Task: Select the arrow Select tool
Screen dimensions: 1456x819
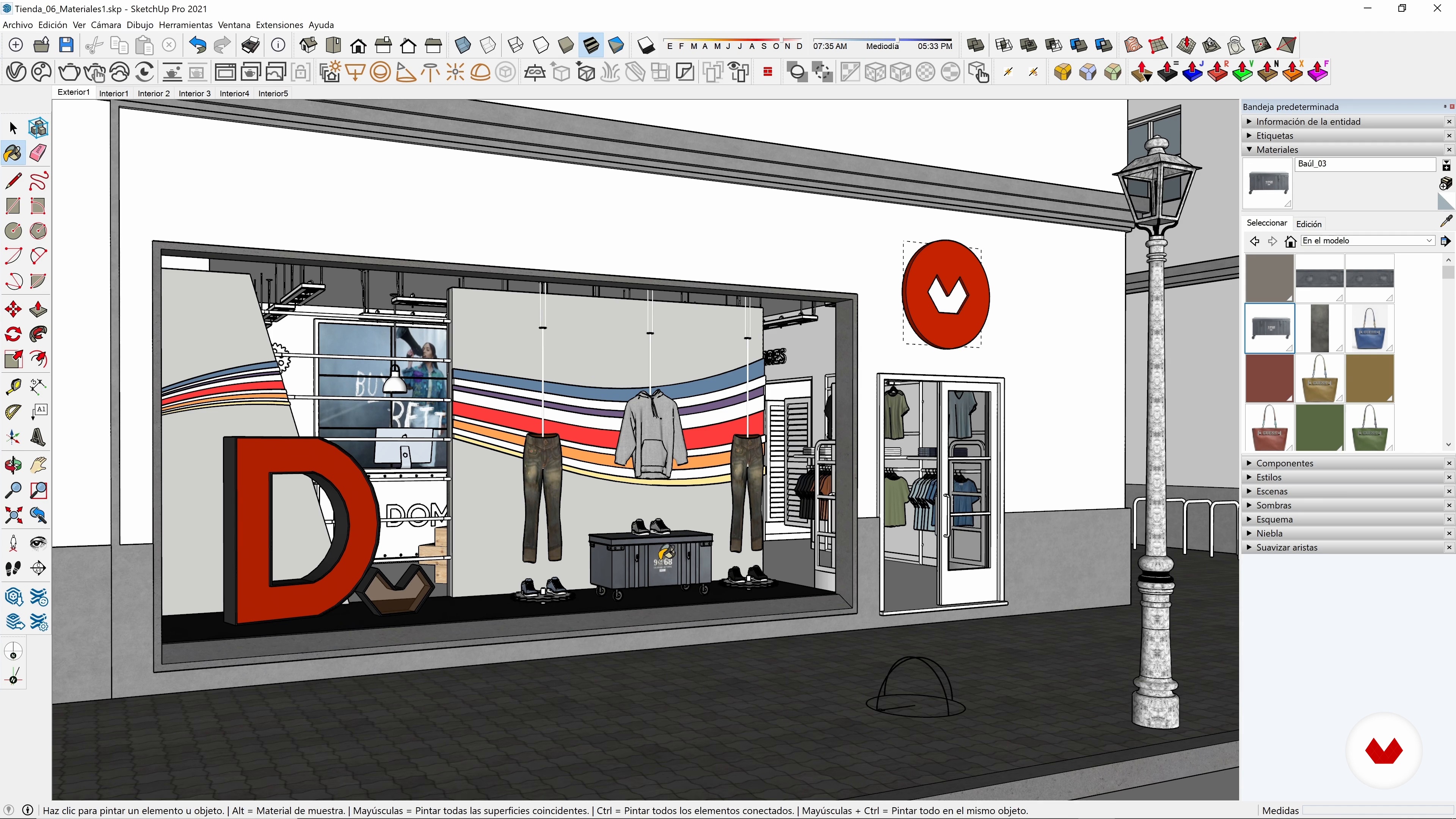Action: click(13, 128)
